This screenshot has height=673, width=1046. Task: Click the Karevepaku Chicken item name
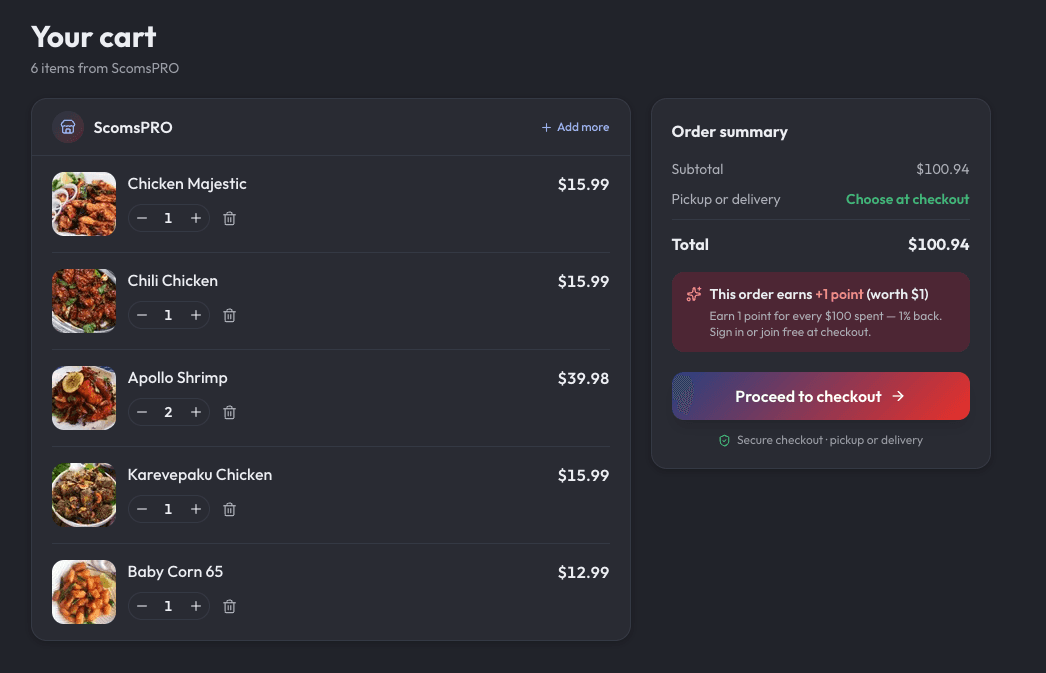tap(199, 475)
